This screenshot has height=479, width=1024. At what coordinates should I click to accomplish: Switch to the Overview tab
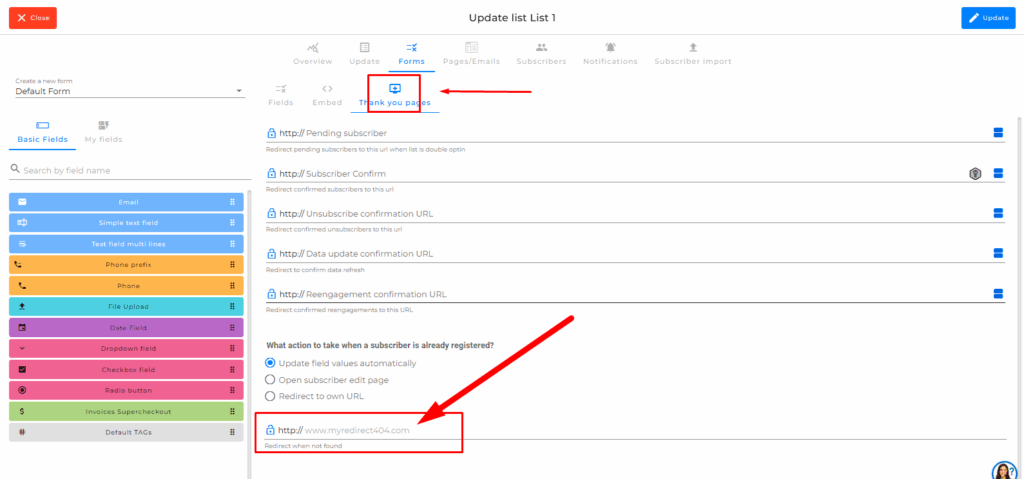pos(314,54)
